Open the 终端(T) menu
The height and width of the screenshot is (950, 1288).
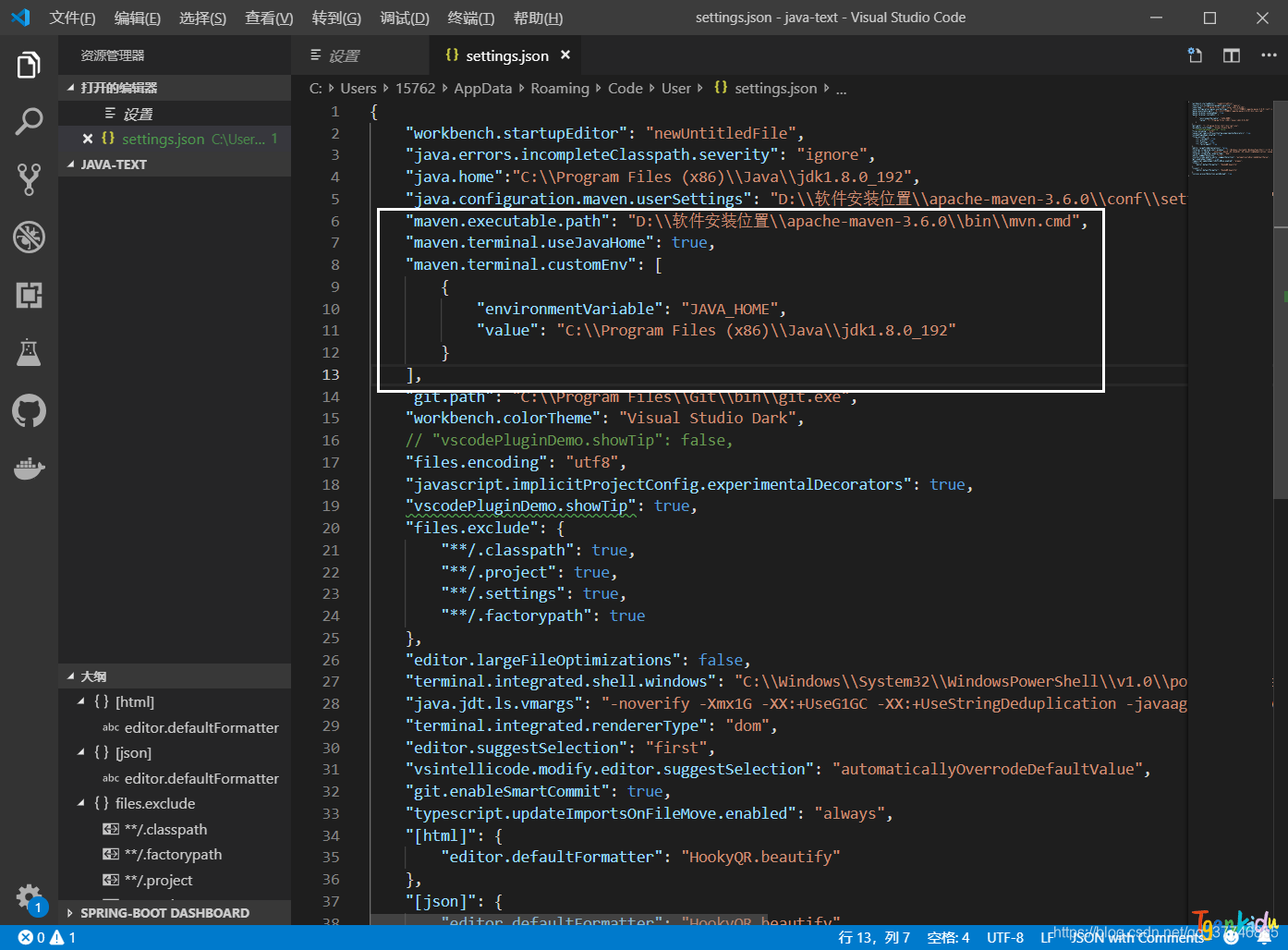(x=470, y=18)
